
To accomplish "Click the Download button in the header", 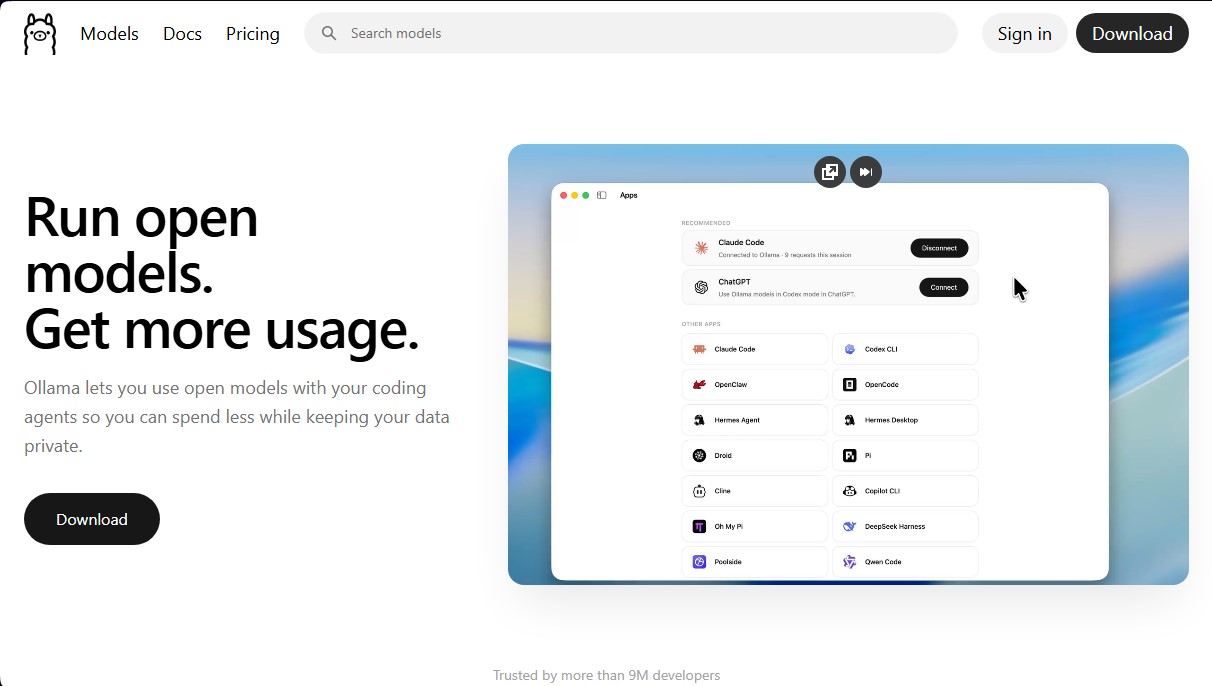I will 1132,33.
